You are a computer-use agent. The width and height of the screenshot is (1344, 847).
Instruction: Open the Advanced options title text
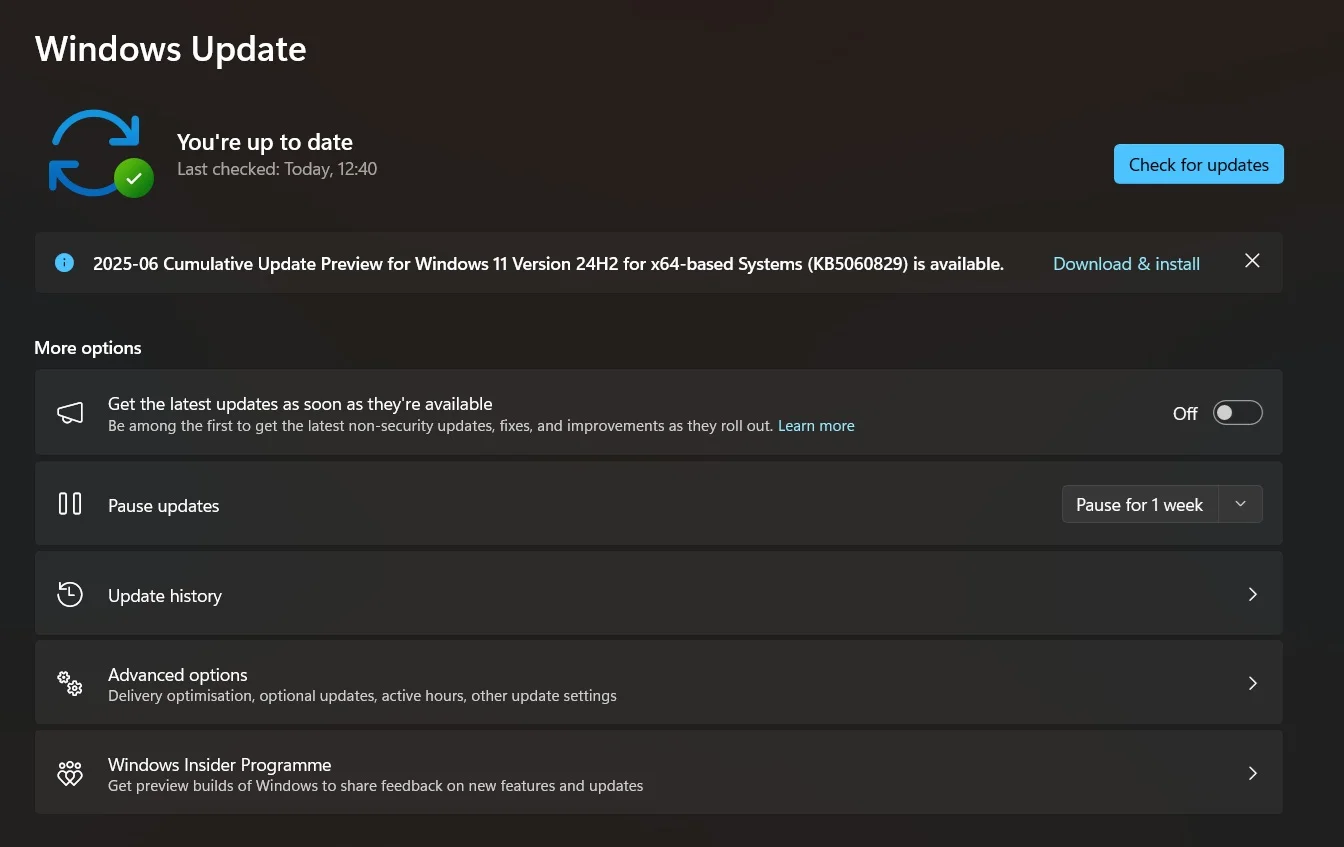point(178,675)
